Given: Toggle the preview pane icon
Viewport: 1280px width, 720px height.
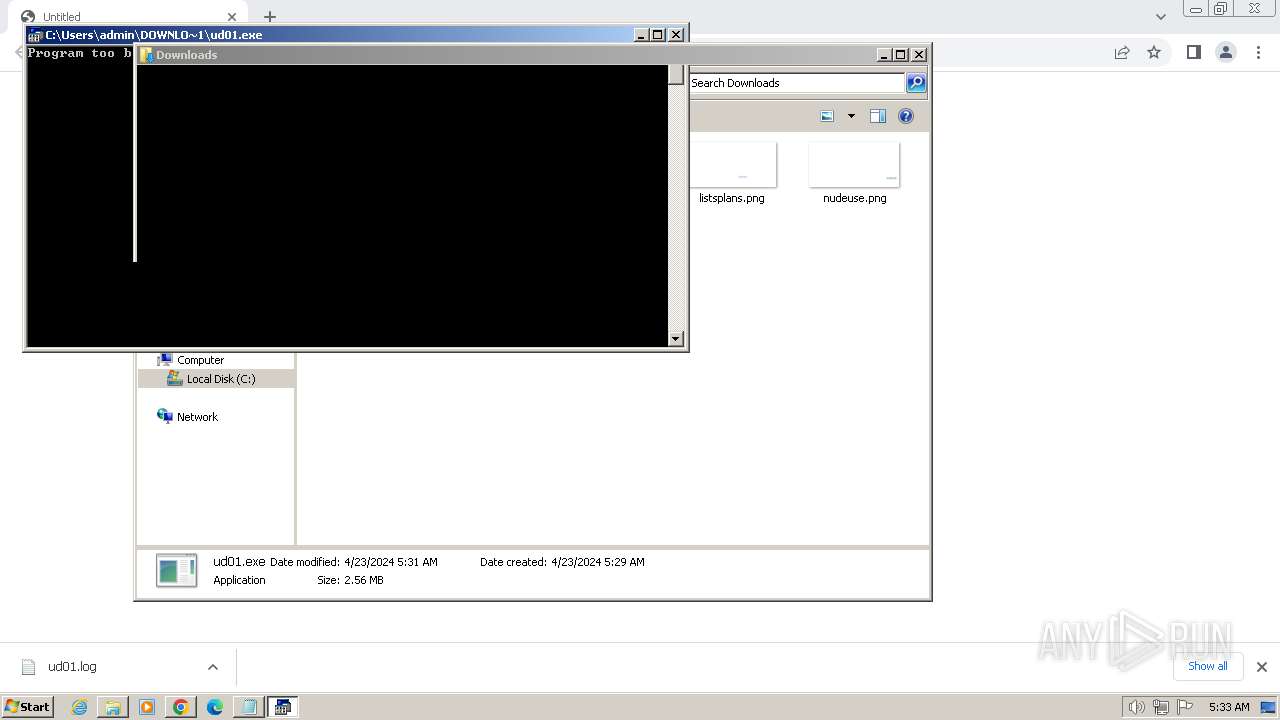Looking at the screenshot, I should 878,116.
